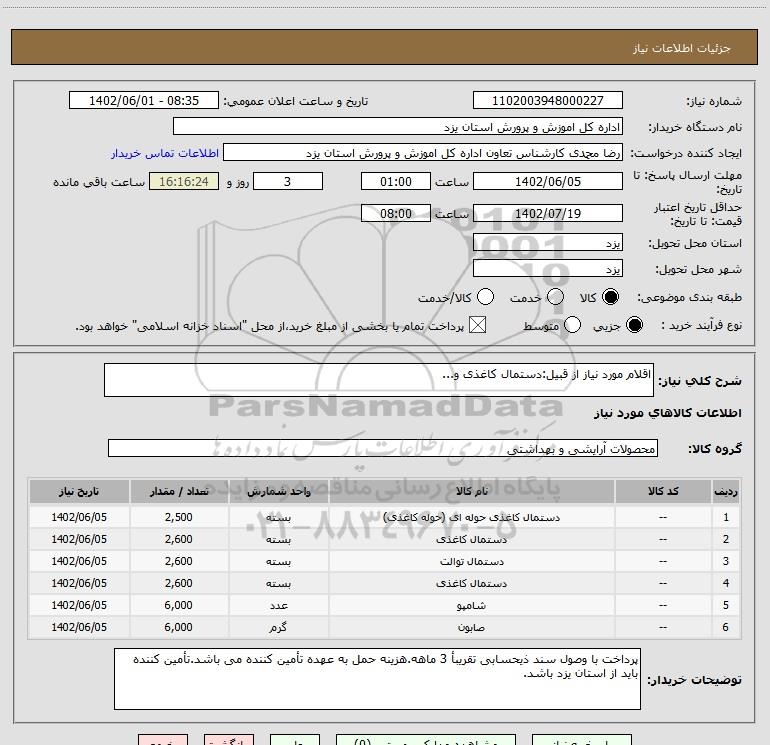This screenshot has width=770, height=745.
Task: Select the کالا radio button
Action: 610,297
